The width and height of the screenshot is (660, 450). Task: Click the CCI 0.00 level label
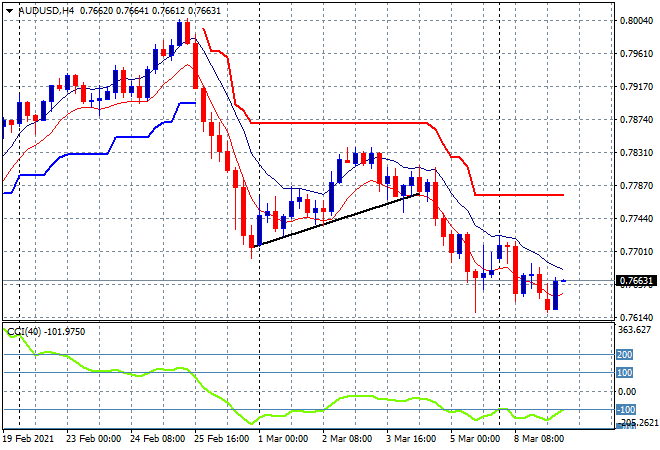click(x=627, y=392)
